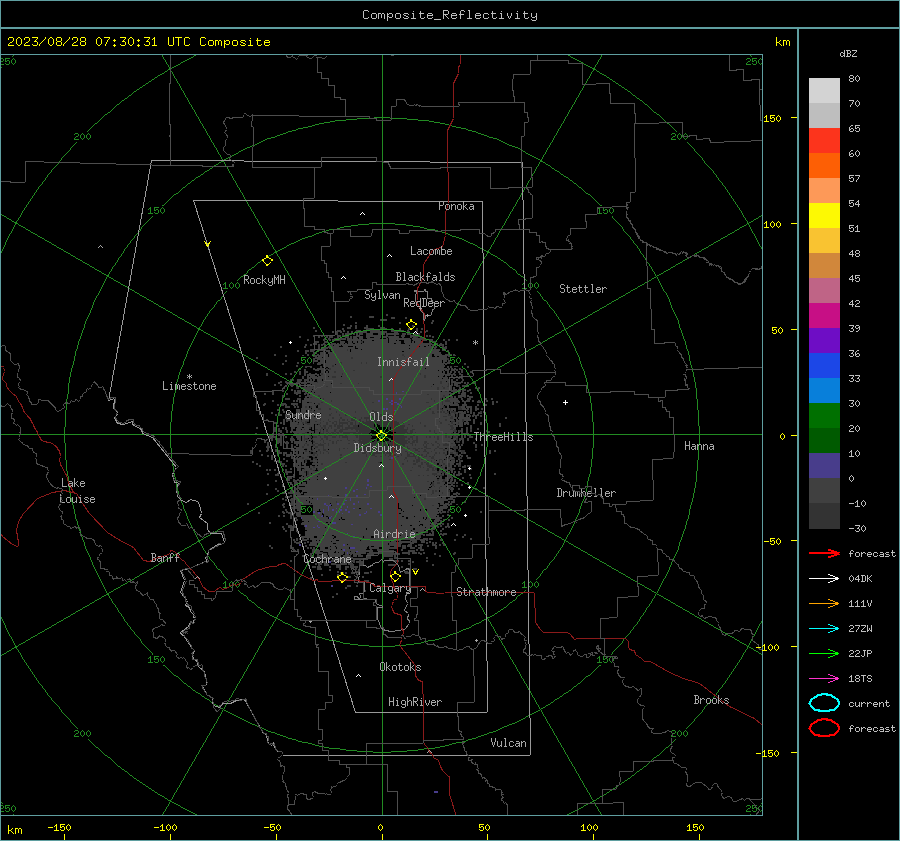Click the Composite_Reflectivity title text
The image size is (900, 841).
click(x=449, y=15)
